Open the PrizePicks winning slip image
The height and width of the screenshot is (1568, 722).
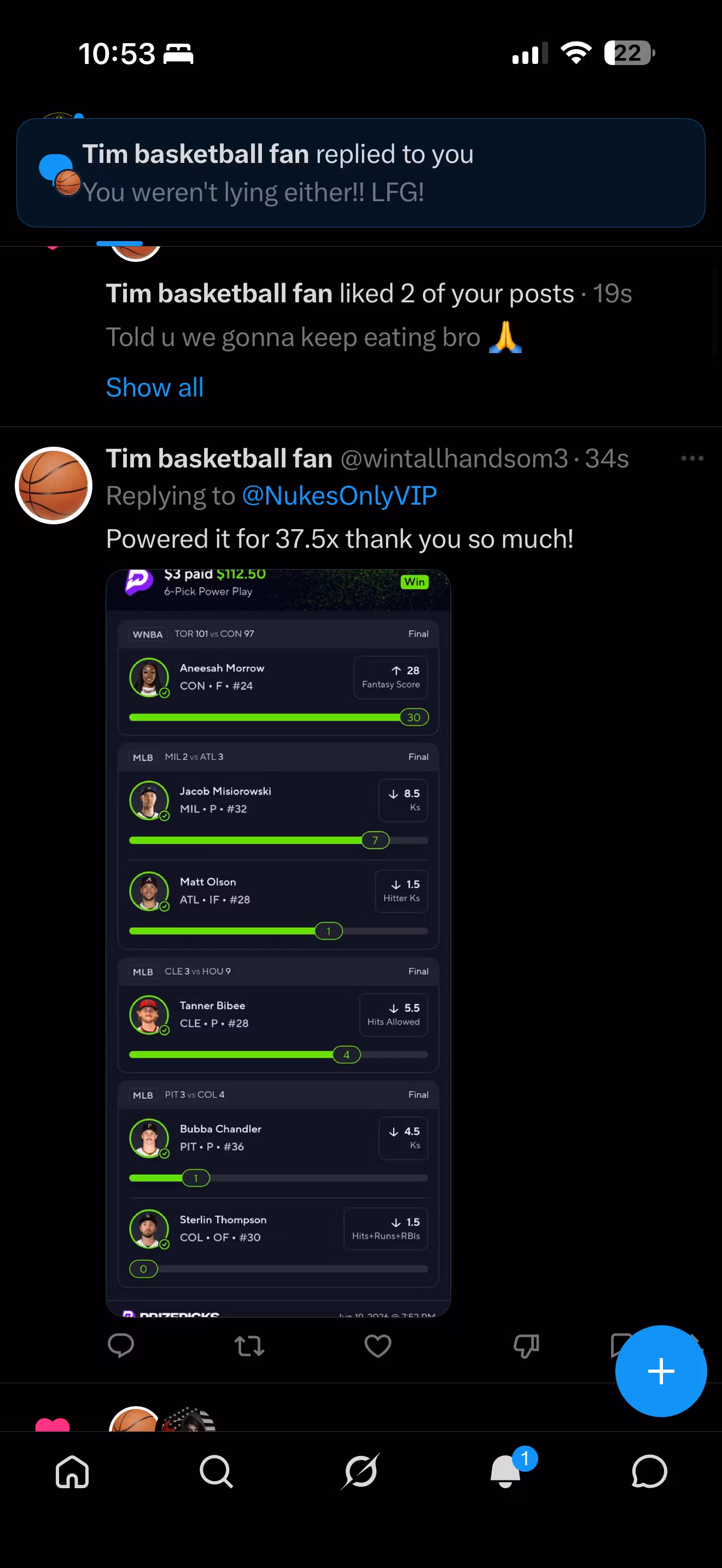click(x=278, y=943)
